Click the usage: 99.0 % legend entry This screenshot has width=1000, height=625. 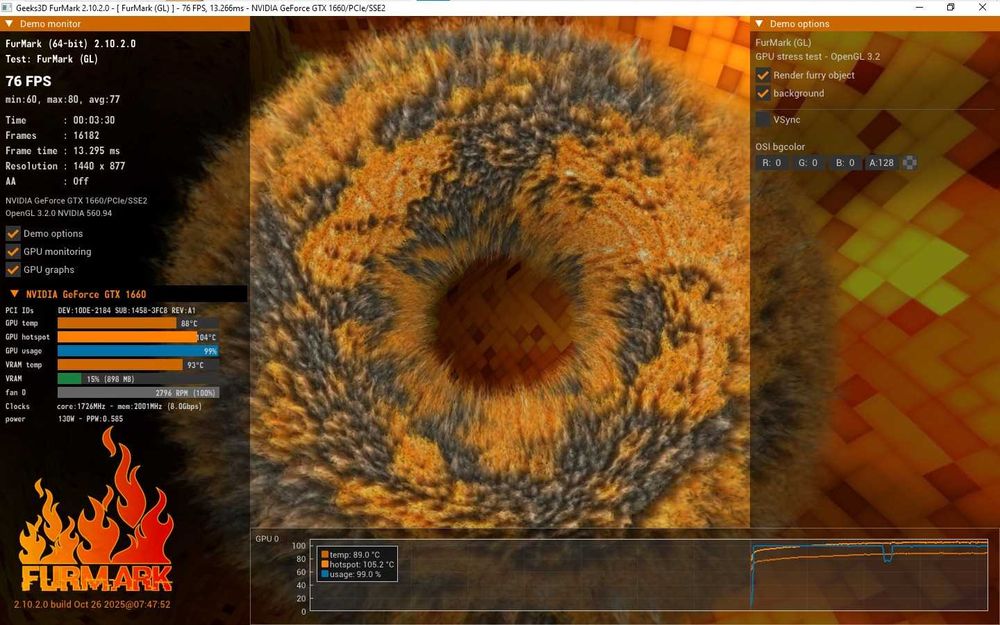[351, 574]
